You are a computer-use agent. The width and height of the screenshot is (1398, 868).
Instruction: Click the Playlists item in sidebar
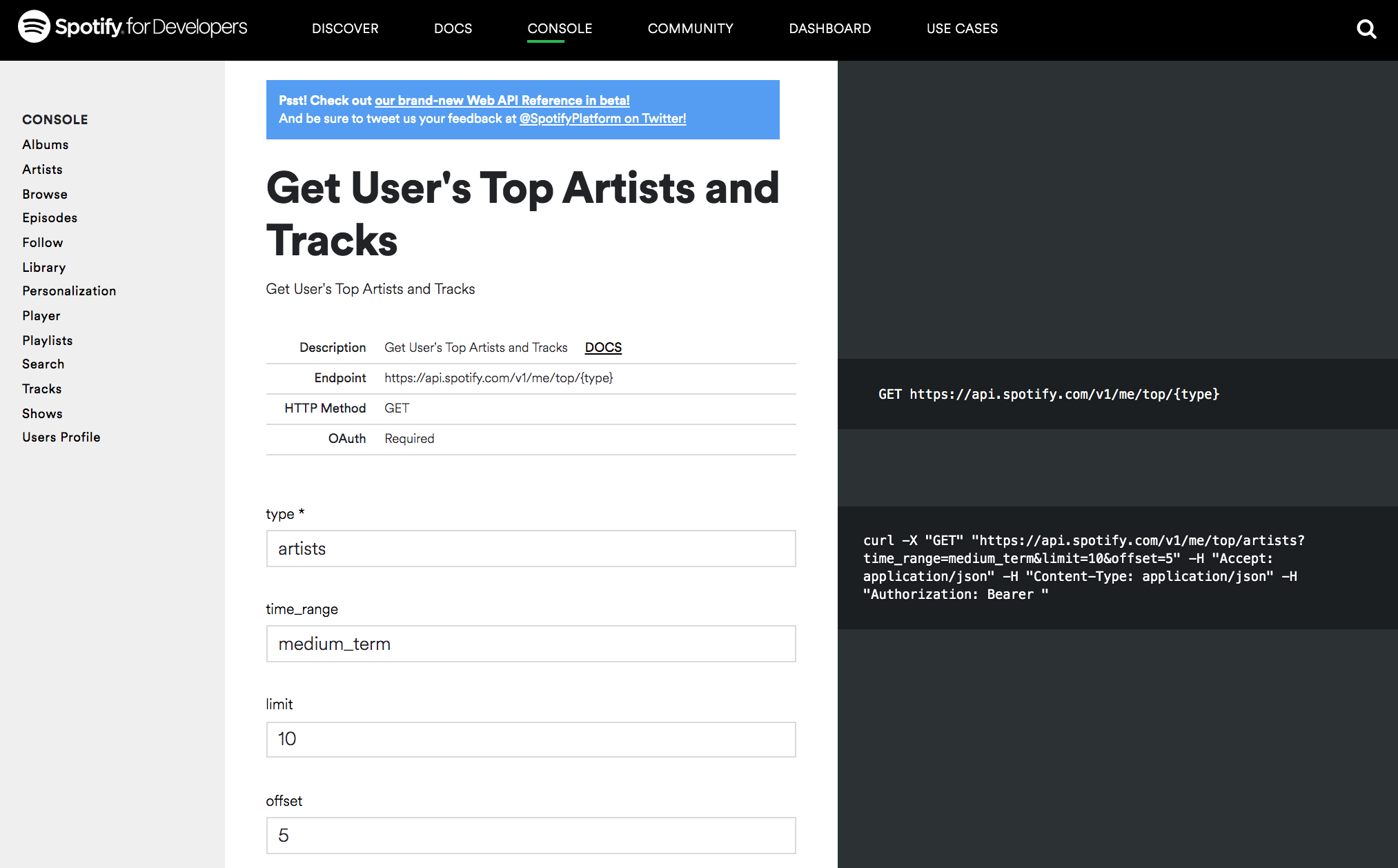tap(47, 339)
